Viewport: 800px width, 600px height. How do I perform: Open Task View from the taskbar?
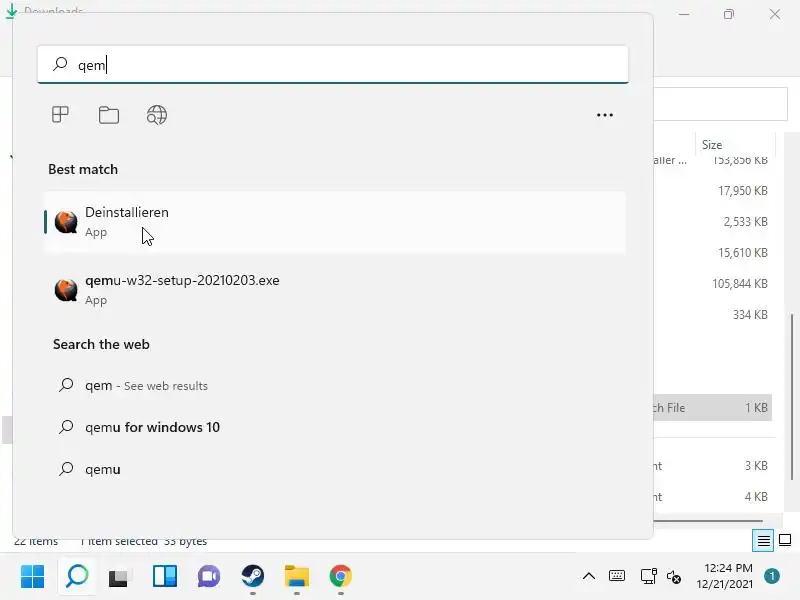(120, 577)
